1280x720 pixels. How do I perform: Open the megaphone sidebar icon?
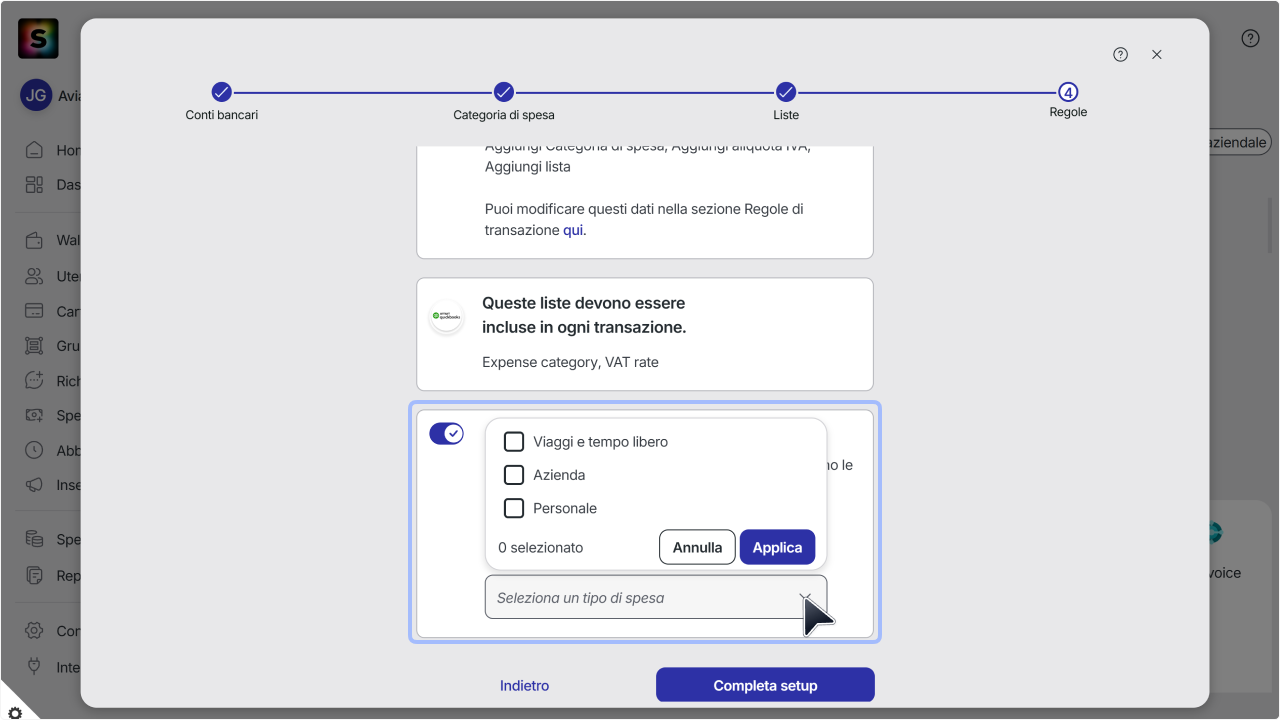(35, 485)
